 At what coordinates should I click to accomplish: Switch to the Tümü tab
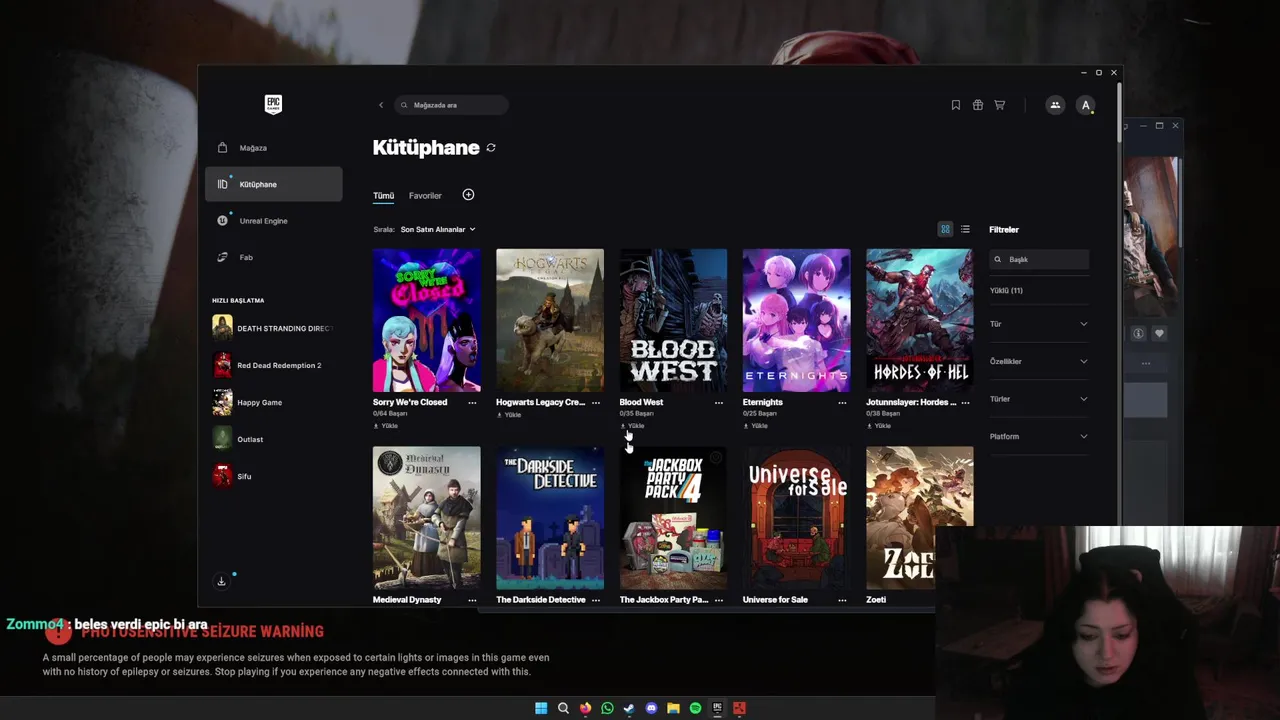pos(383,196)
